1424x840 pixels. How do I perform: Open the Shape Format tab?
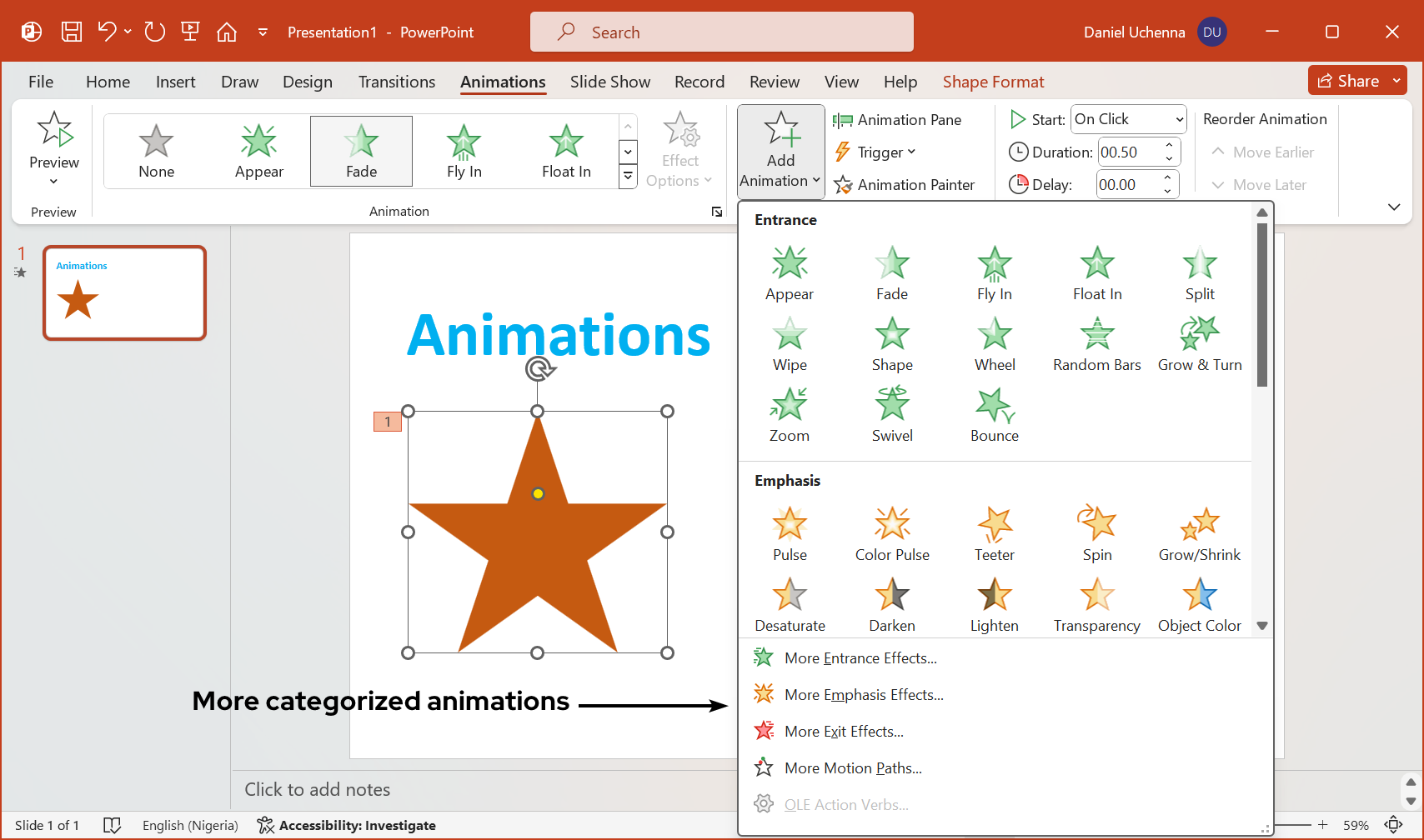pyautogui.click(x=993, y=82)
